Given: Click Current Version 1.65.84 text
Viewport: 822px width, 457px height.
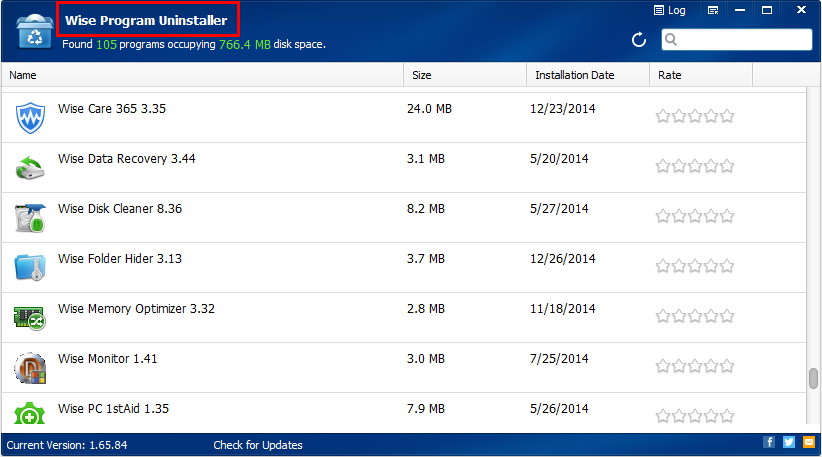Looking at the screenshot, I should point(67,445).
